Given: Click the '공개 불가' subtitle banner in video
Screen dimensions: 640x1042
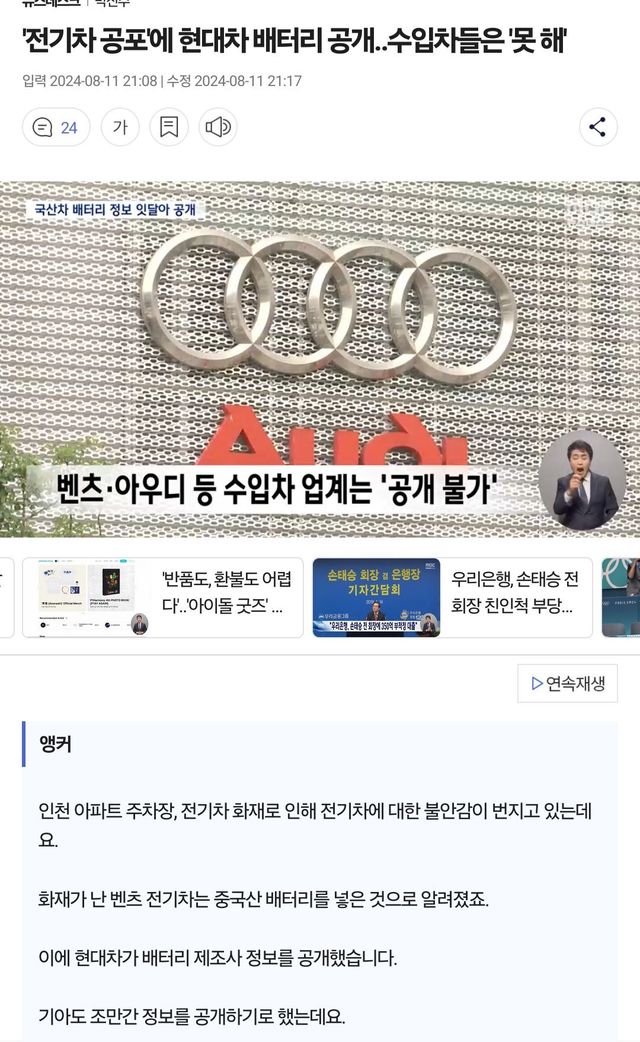Looking at the screenshot, I should [x=276, y=489].
